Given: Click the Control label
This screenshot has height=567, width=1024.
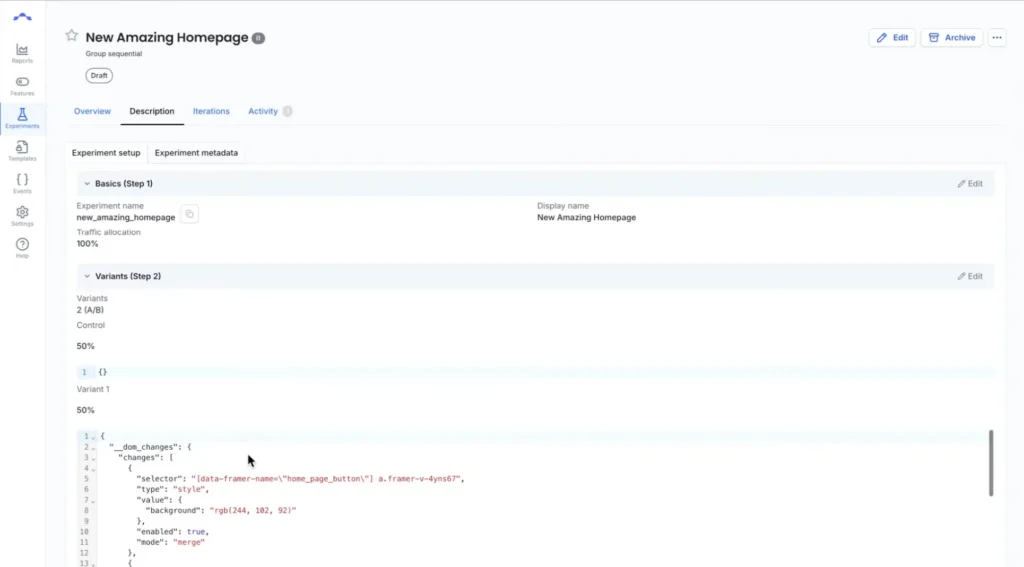Looking at the screenshot, I should coord(90,325).
